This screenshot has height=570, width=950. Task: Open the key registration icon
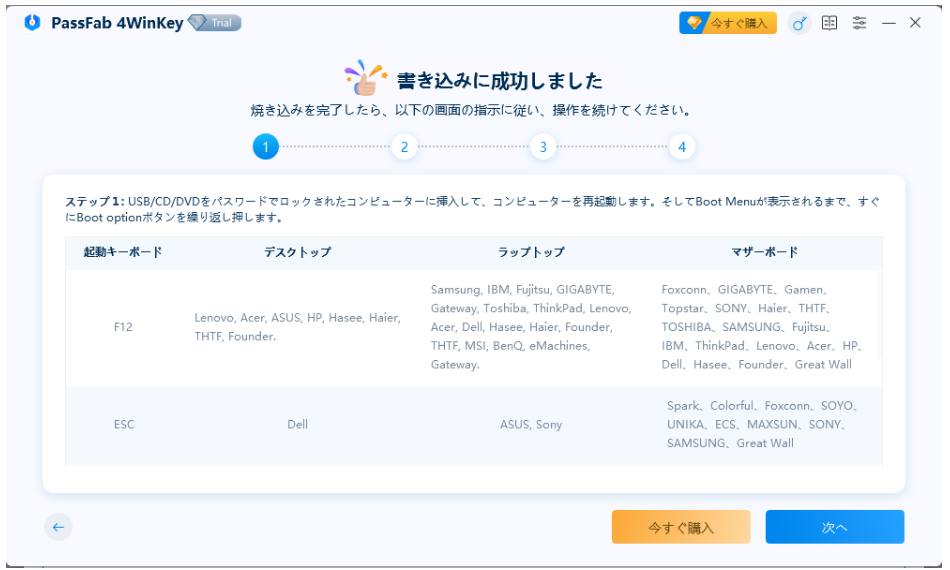coord(799,23)
